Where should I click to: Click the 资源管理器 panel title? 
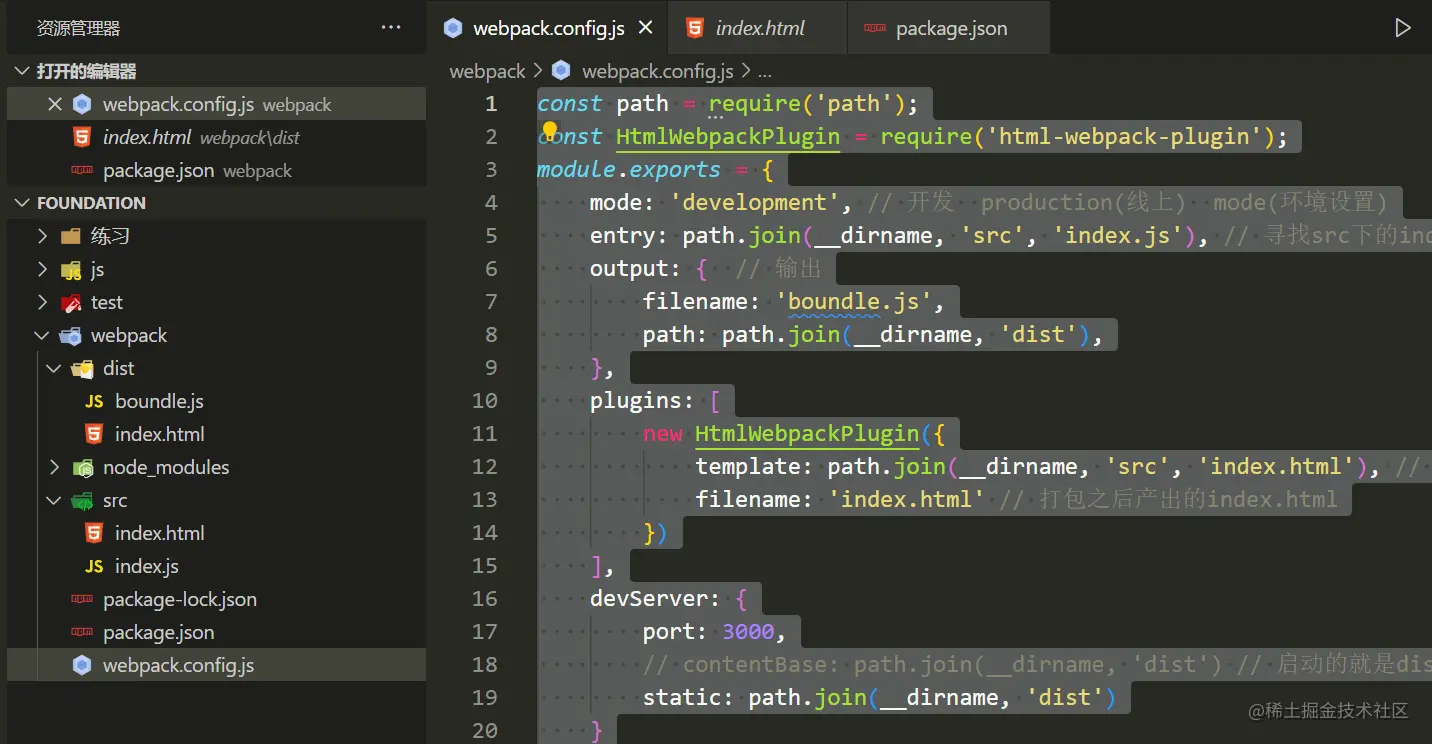[78, 28]
